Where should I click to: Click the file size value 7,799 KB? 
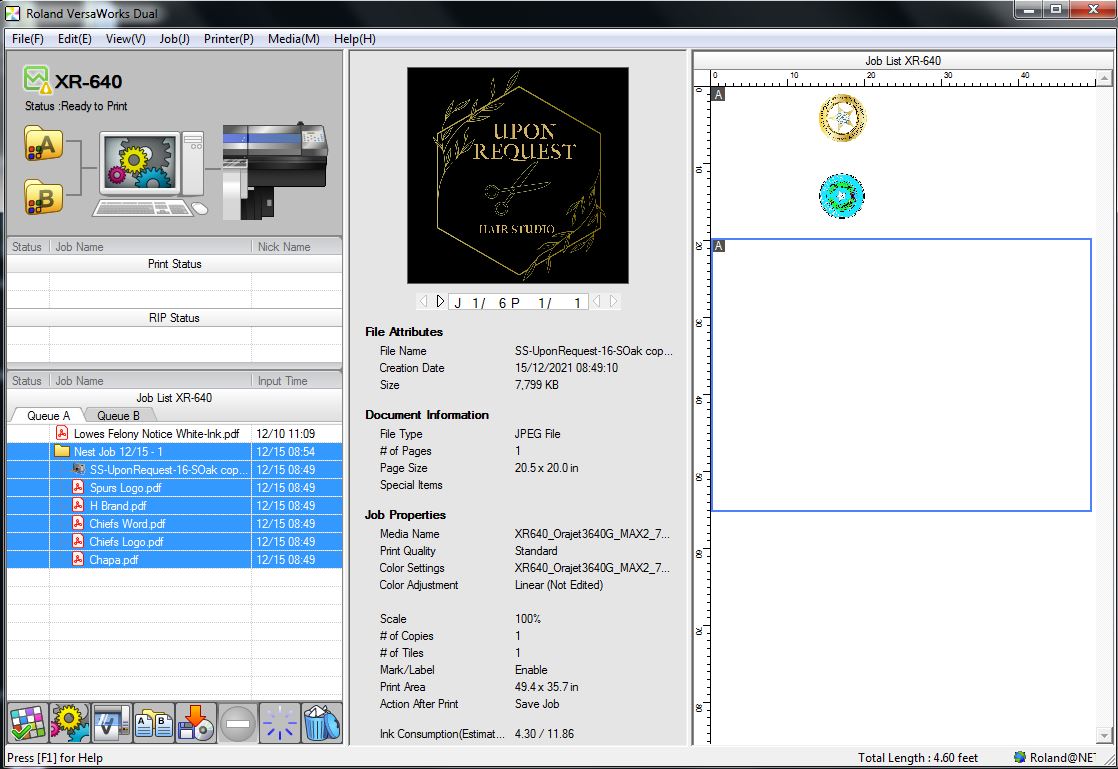pos(536,385)
